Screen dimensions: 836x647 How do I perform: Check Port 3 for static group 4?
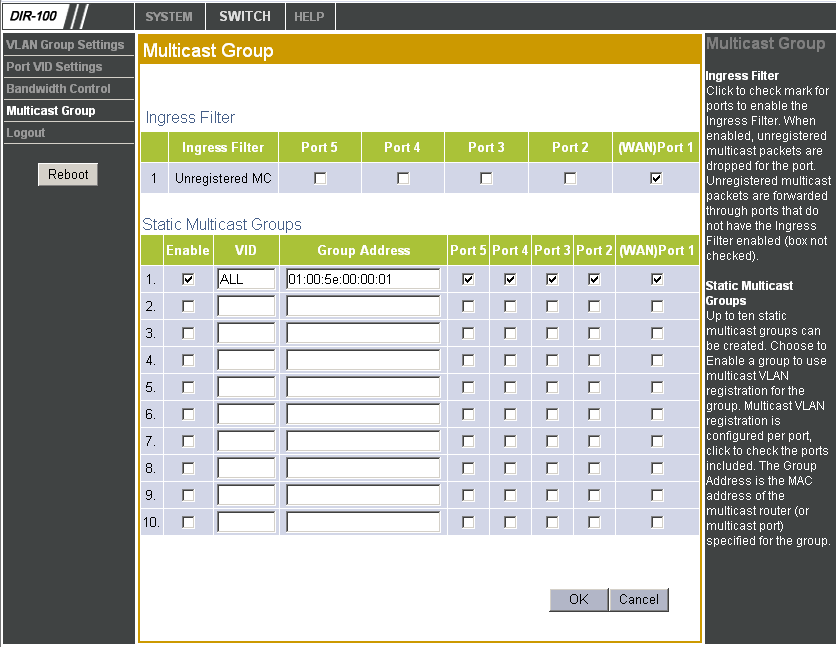(x=552, y=360)
